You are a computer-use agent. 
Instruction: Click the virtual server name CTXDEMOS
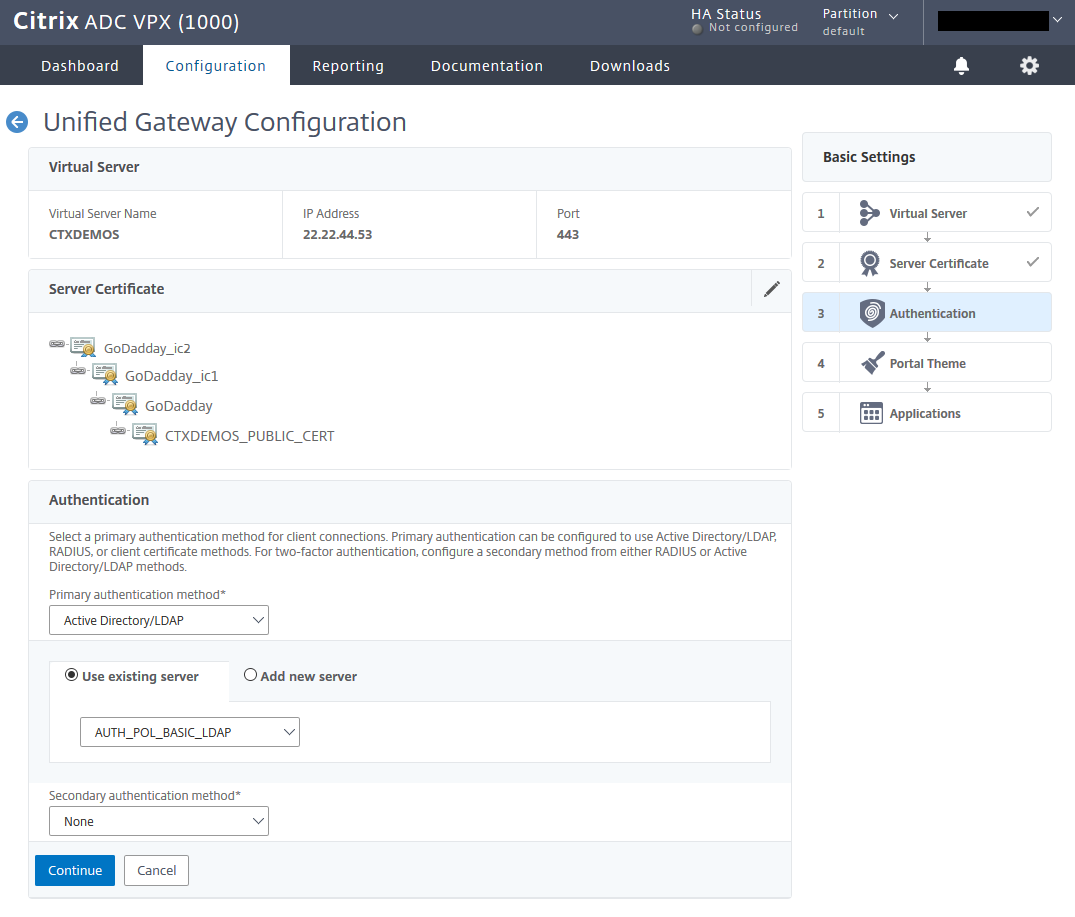point(84,234)
